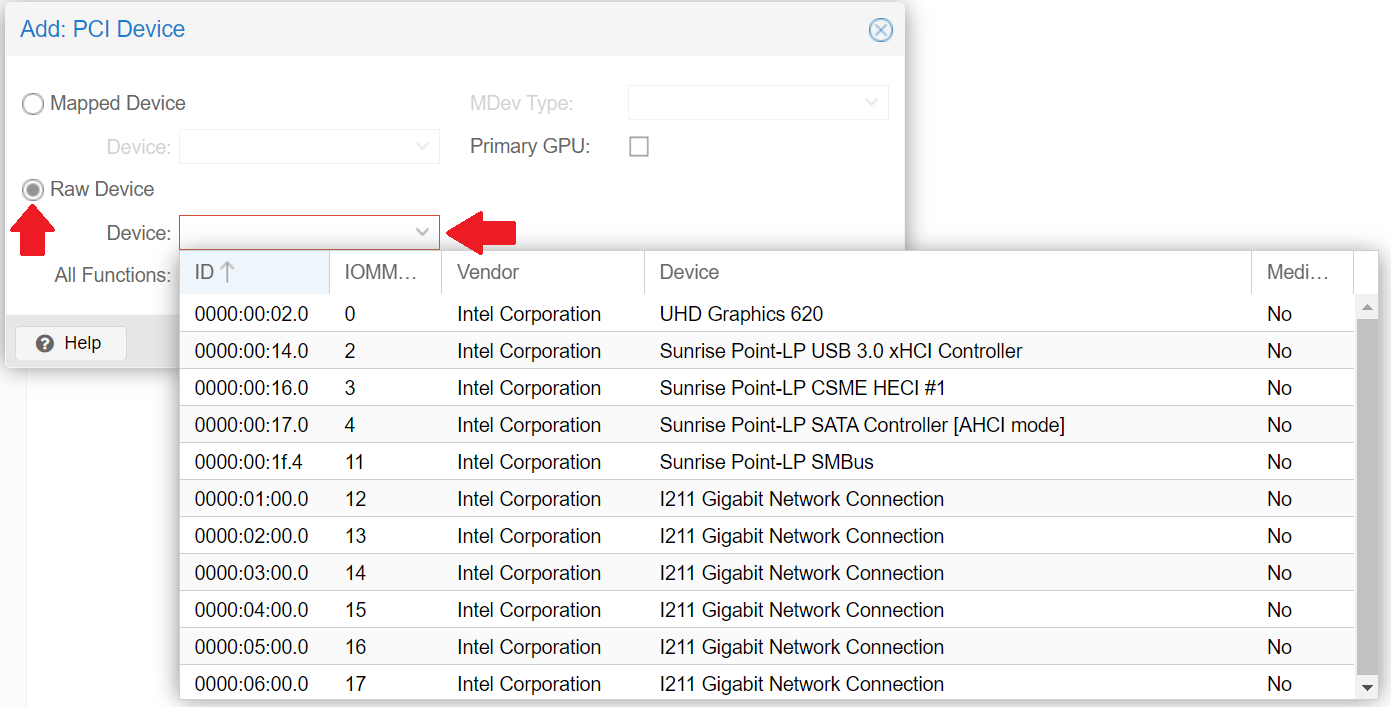Click the chevron on the MDev Type field

(869, 102)
